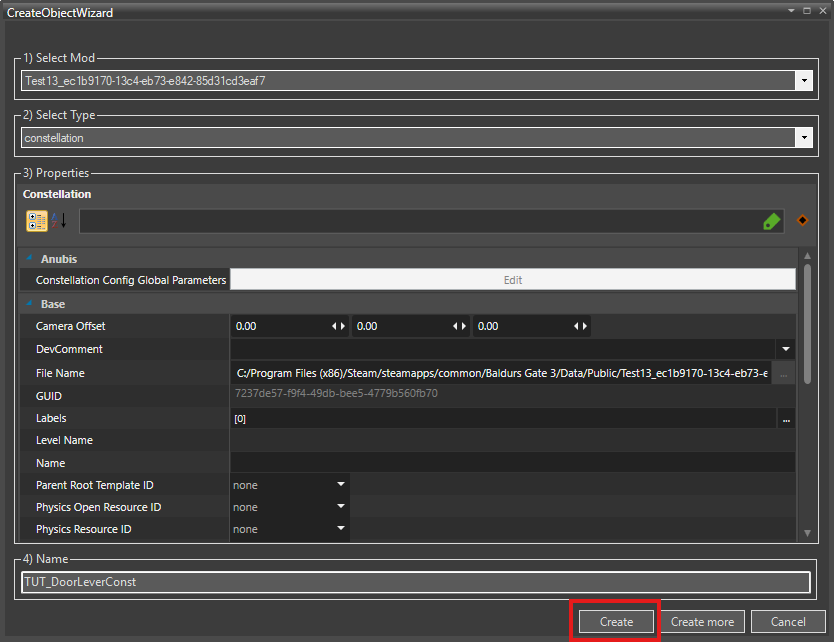Click the window options arrow in title bar

(x=791, y=11)
